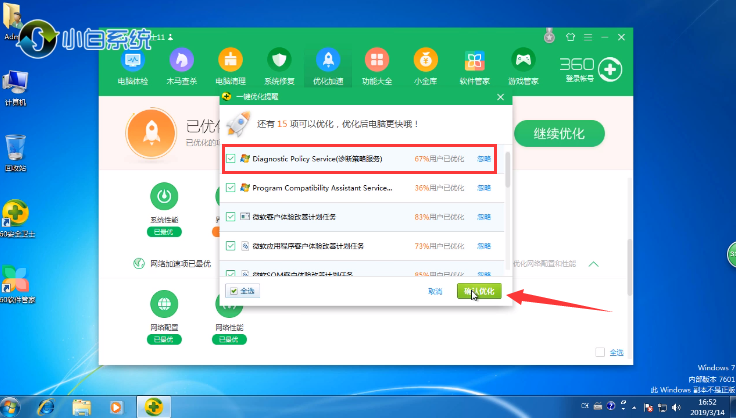This screenshot has height=418, width=736.
Task: Click 360 Security taskbar button
Action: (x=153, y=406)
